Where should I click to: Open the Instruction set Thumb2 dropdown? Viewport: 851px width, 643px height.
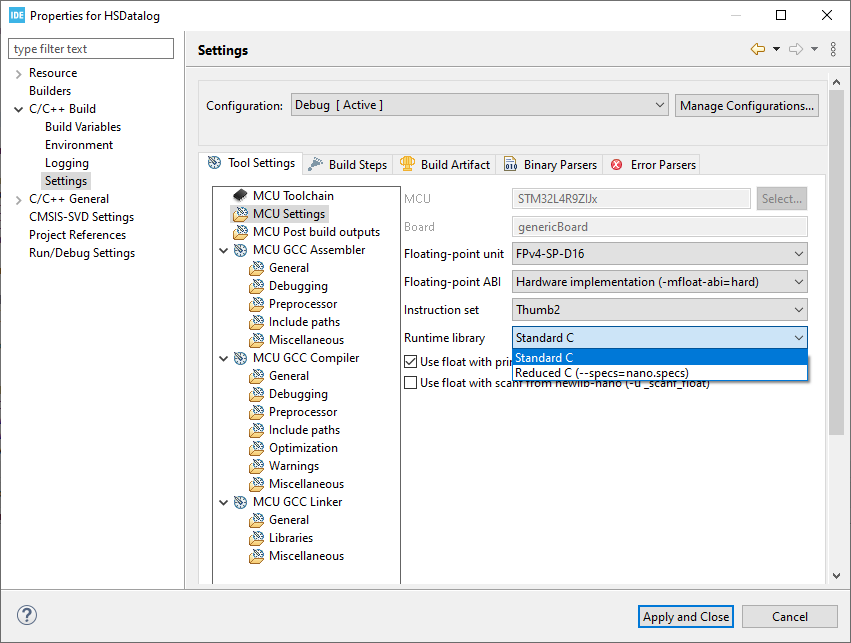coord(659,310)
